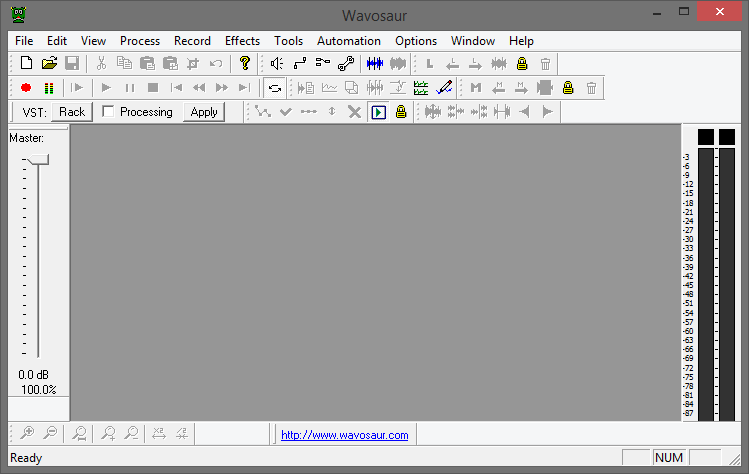This screenshot has width=749, height=474.
Task: Visit the http://www.wavosaur.com link
Action: tap(344, 435)
